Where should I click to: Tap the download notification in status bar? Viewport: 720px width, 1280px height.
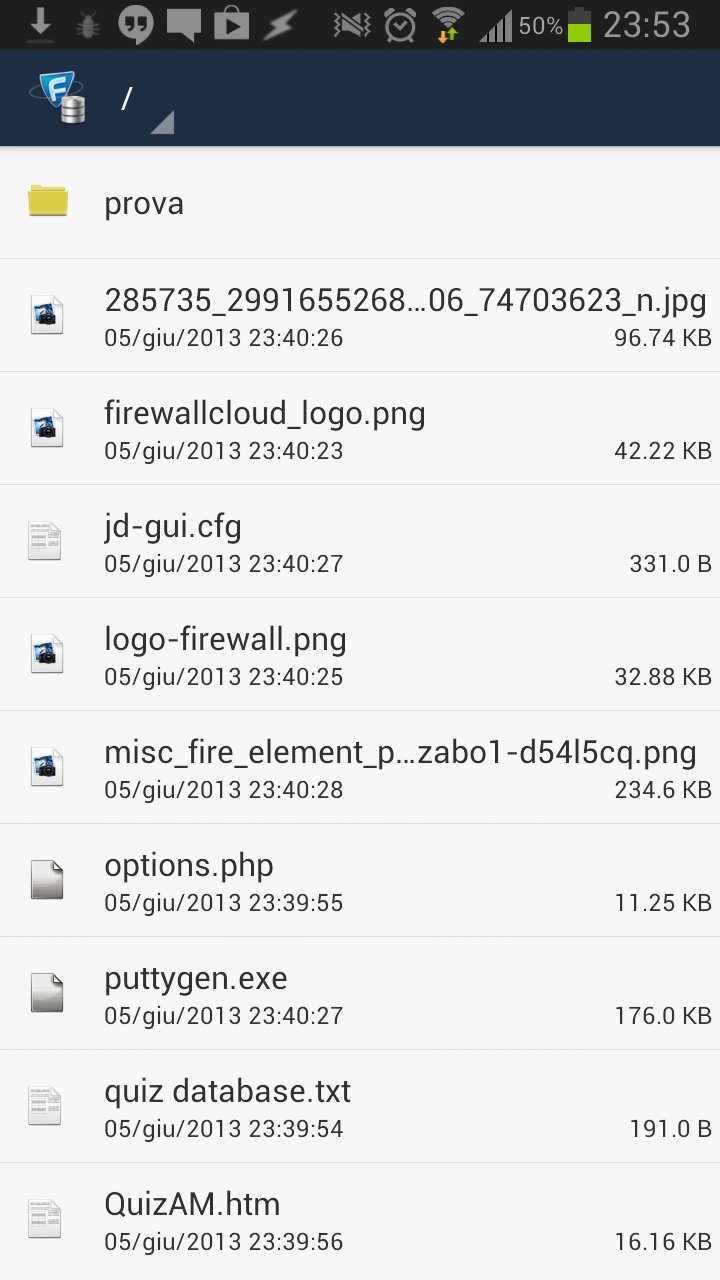(40, 24)
